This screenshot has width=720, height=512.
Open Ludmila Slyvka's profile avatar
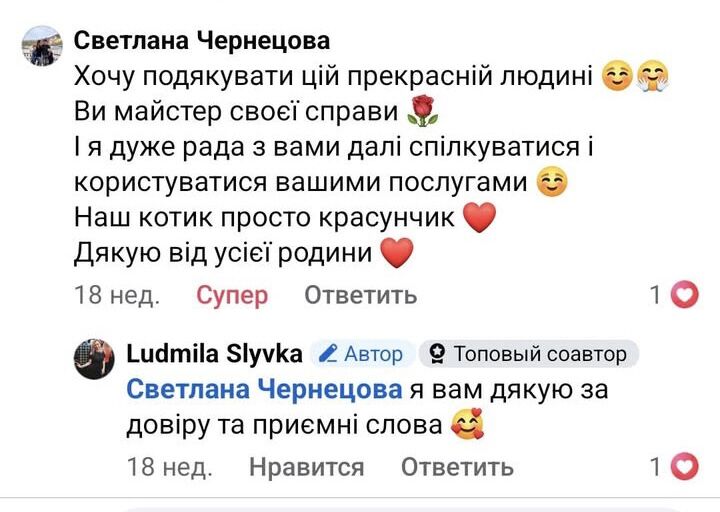point(94,359)
